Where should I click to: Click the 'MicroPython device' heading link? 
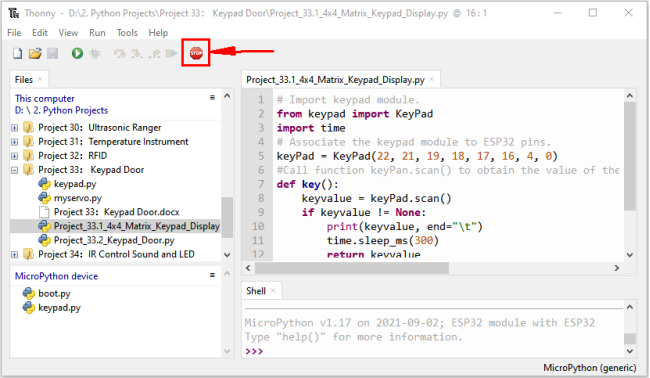[56, 276]
